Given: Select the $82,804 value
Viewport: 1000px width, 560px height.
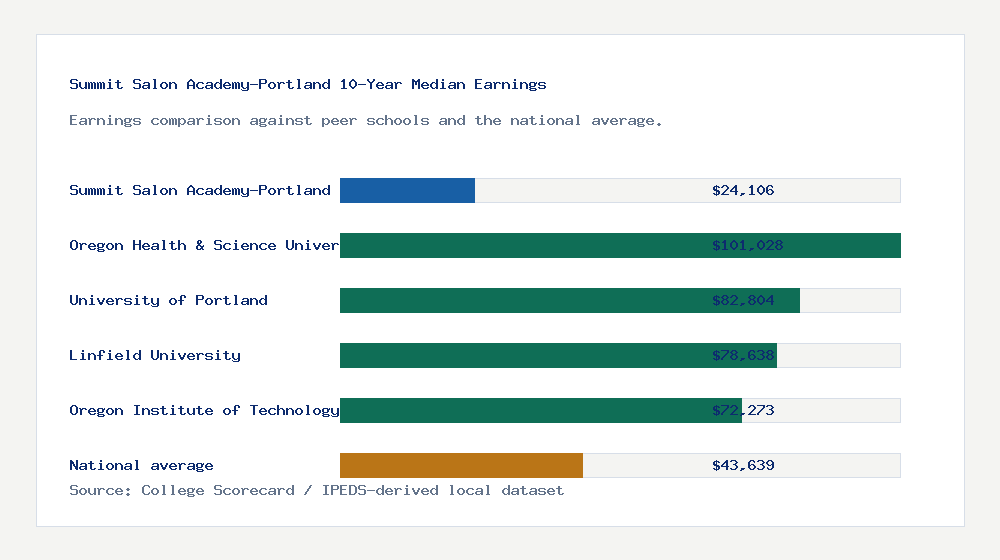Looking at the screenshot, I should point(743,300).
